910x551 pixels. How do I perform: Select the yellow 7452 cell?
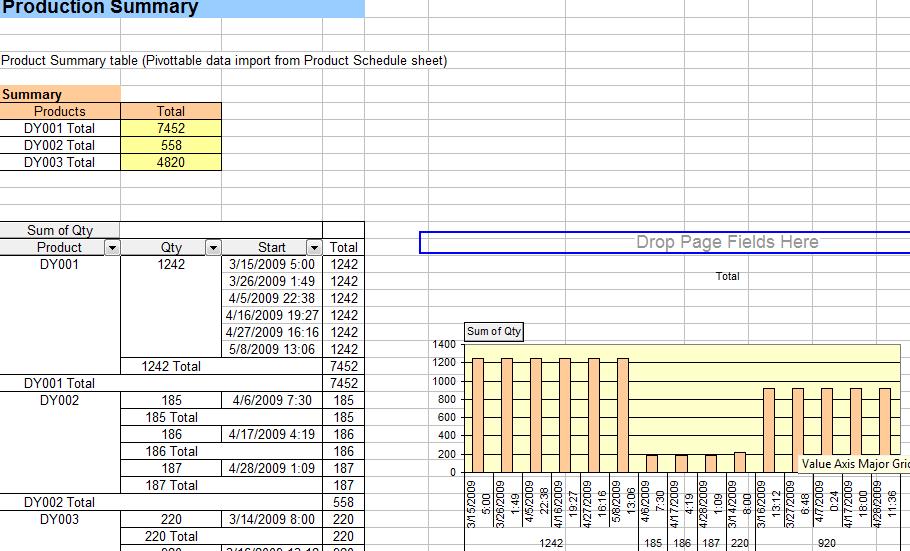click(171, 128)
